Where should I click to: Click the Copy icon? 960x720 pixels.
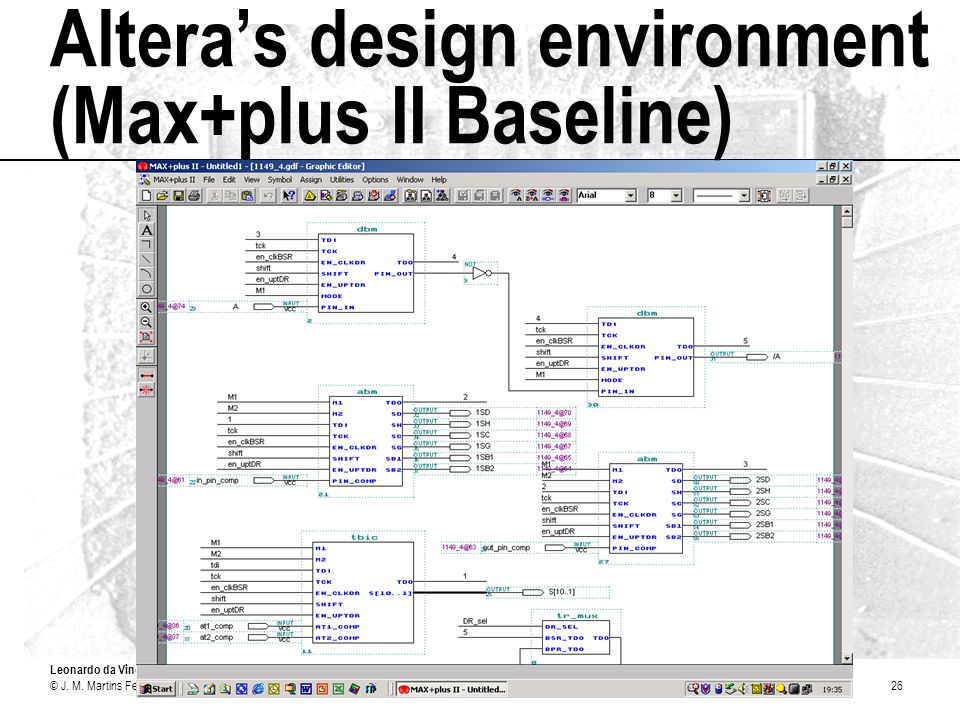coord(230,196)
